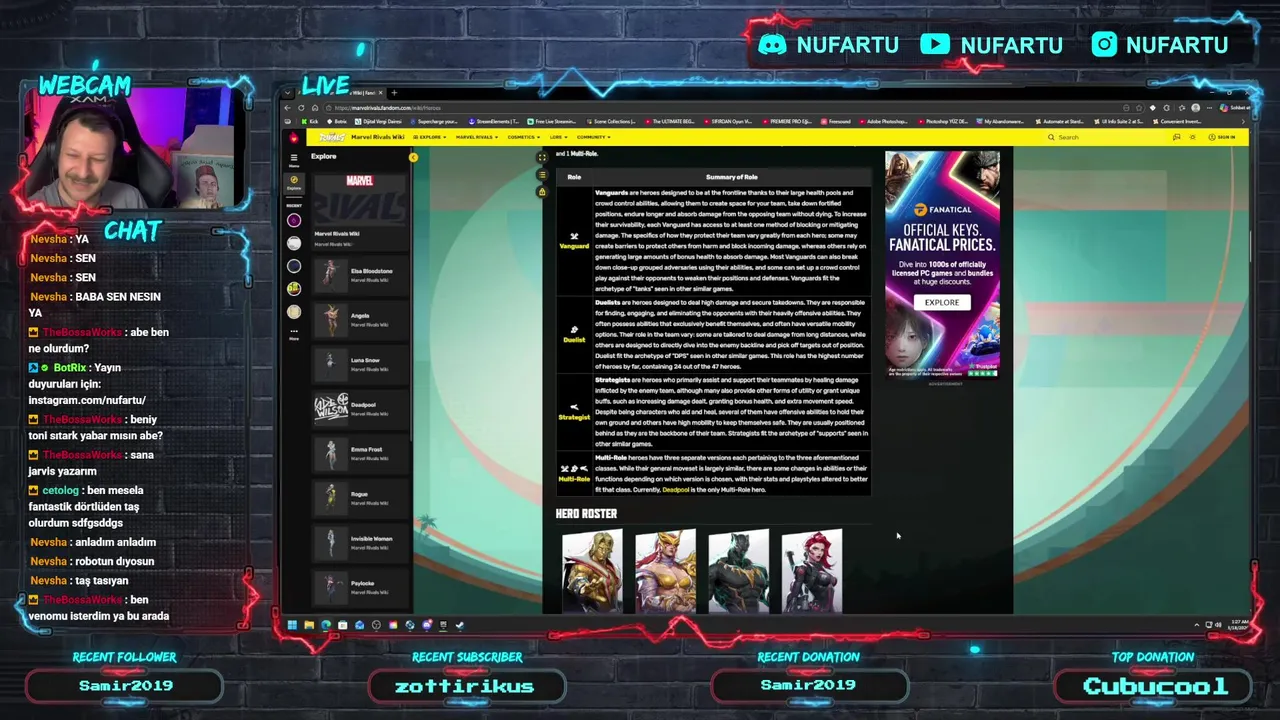Open Angela entry in Explore panel
1280x720 pixels.
point(358,319)
